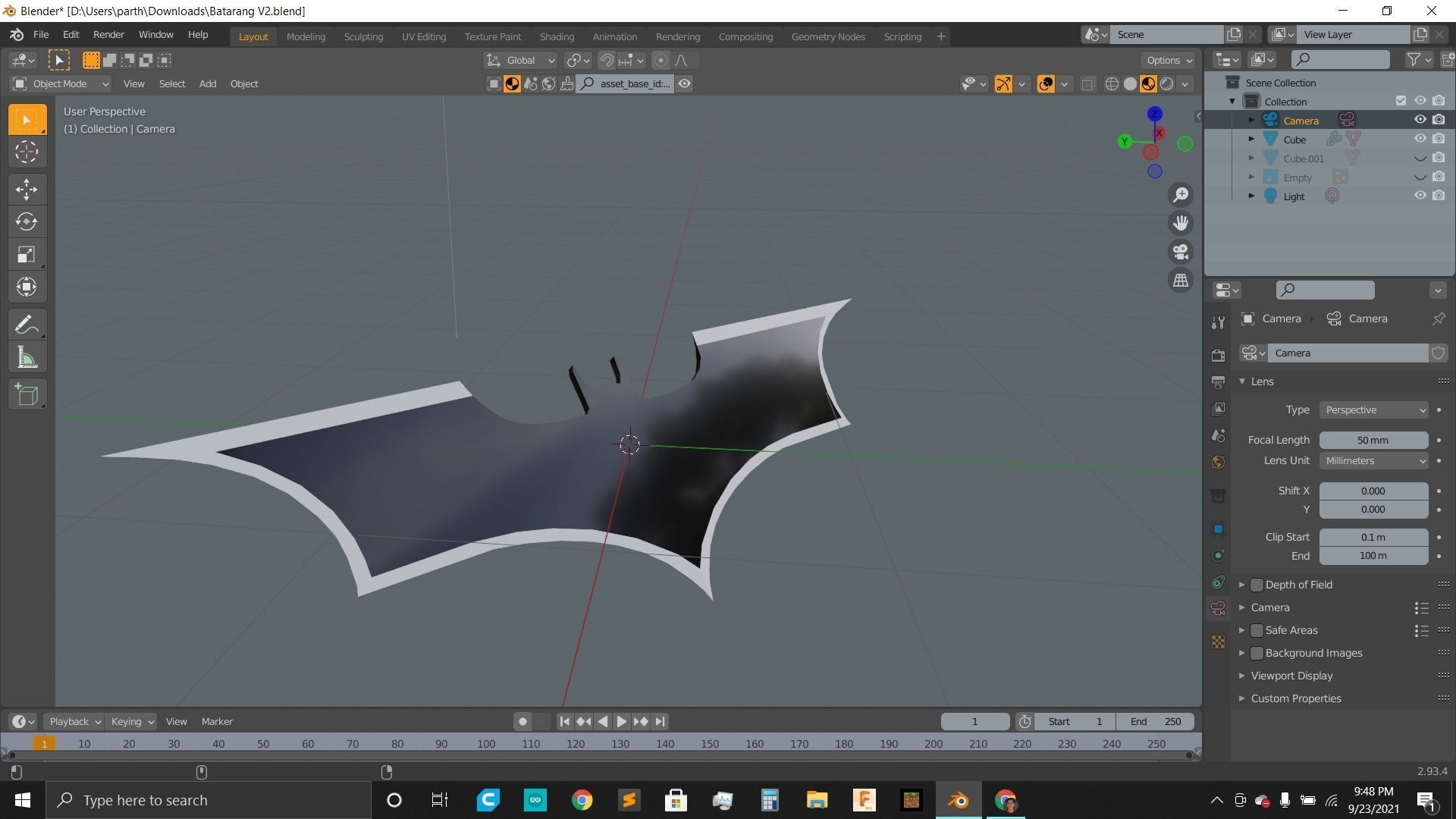This screenshot has height=819, width=1456.
Task: Enable Background Images checkbox
Action: coord(1257,653)
